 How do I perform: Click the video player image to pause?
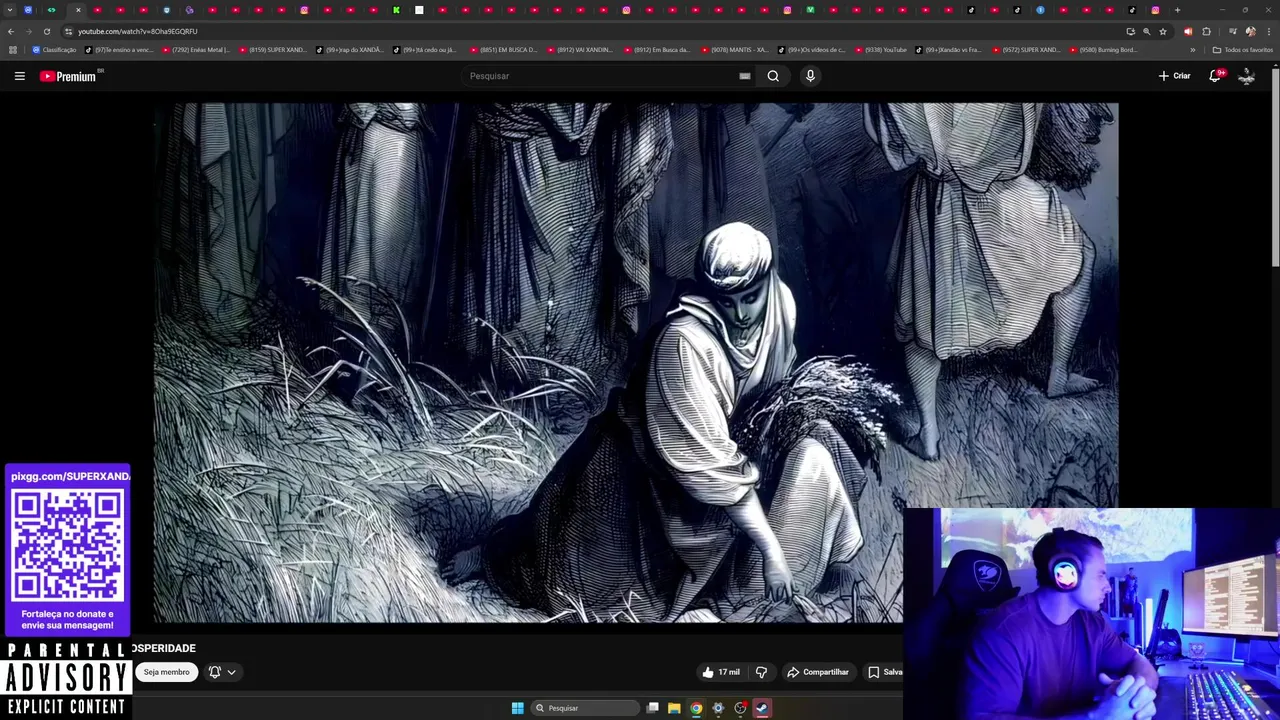coord(636,362)
